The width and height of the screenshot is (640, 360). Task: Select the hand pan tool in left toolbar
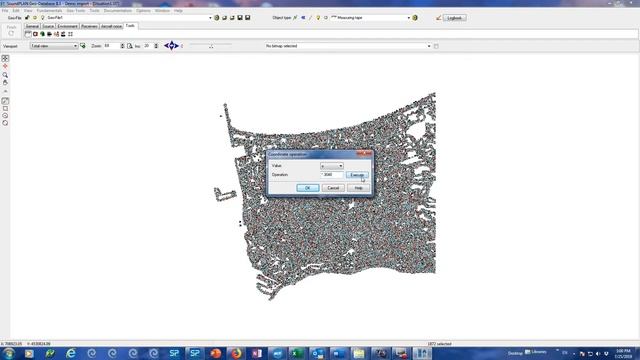pos(5,83)
